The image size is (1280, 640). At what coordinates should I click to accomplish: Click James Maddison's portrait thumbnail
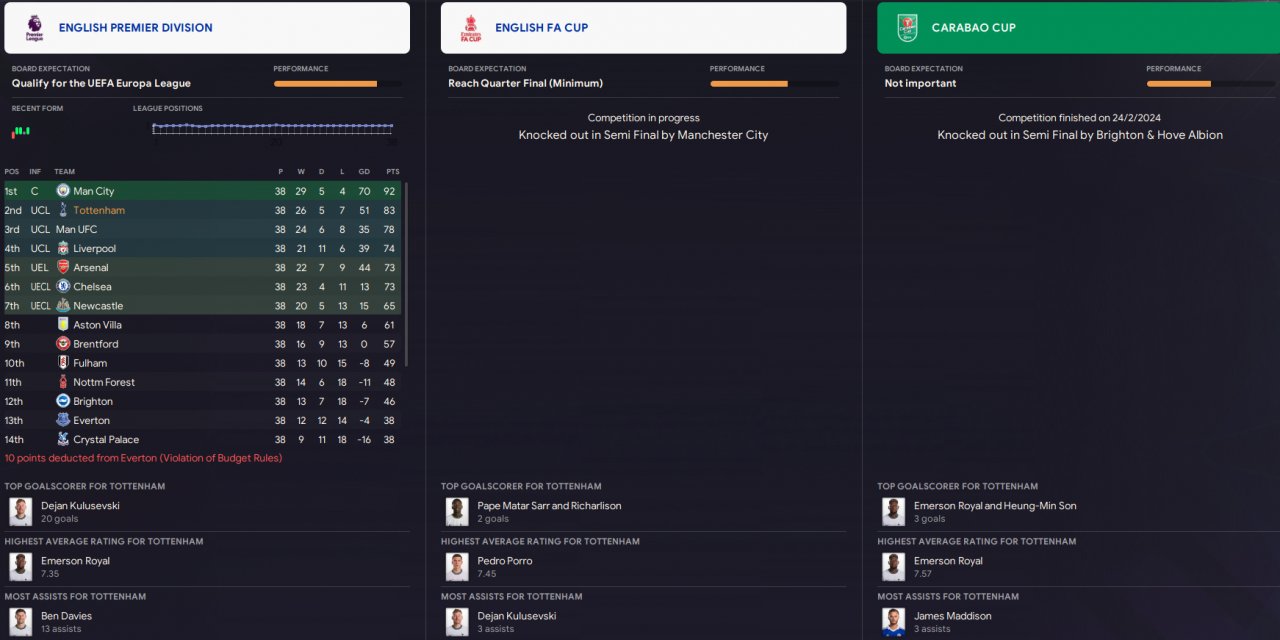[x=893, y=622]
